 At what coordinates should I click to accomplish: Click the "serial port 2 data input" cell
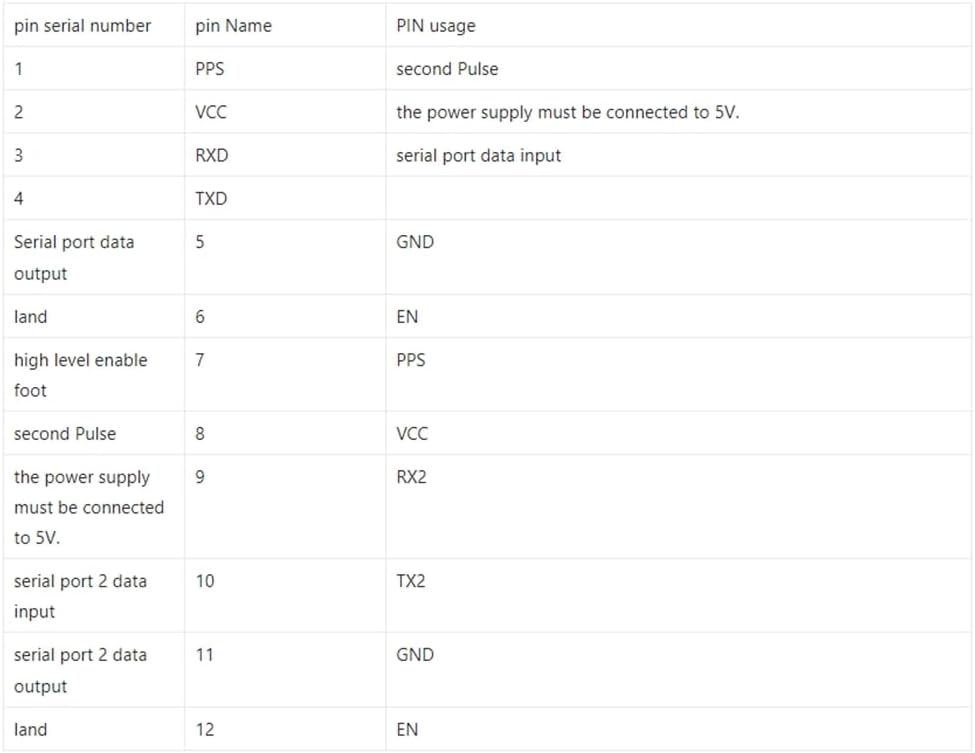pyautogui.click(x=80, y=595)
